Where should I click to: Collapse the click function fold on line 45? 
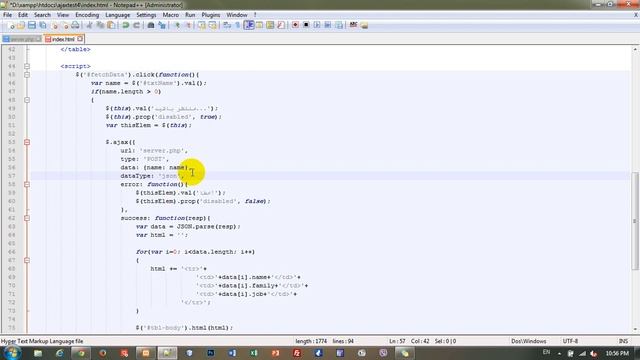(27, 75)
